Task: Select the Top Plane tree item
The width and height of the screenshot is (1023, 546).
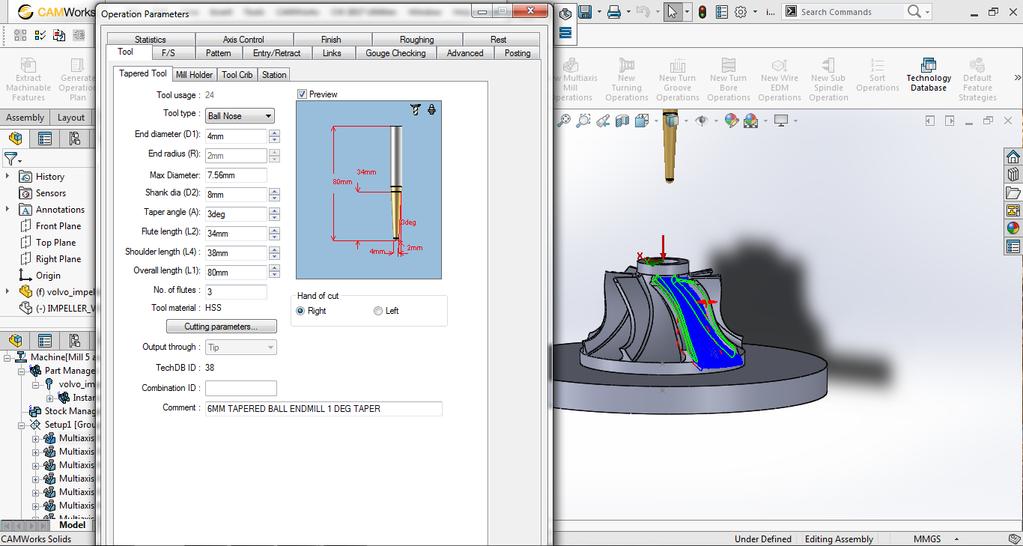Action: tap(55, 242)
